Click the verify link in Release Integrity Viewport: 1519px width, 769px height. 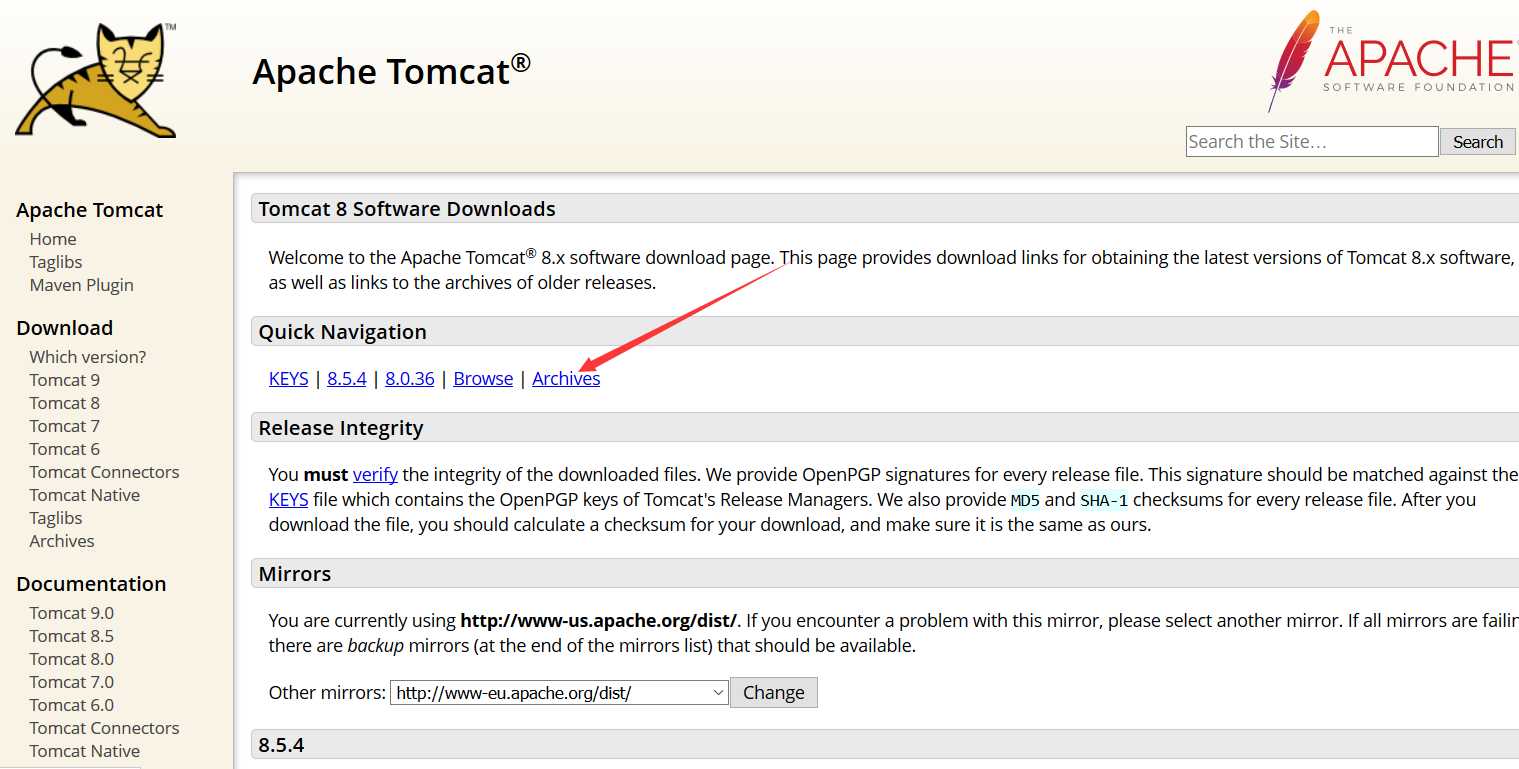click(x=375, y=475)
